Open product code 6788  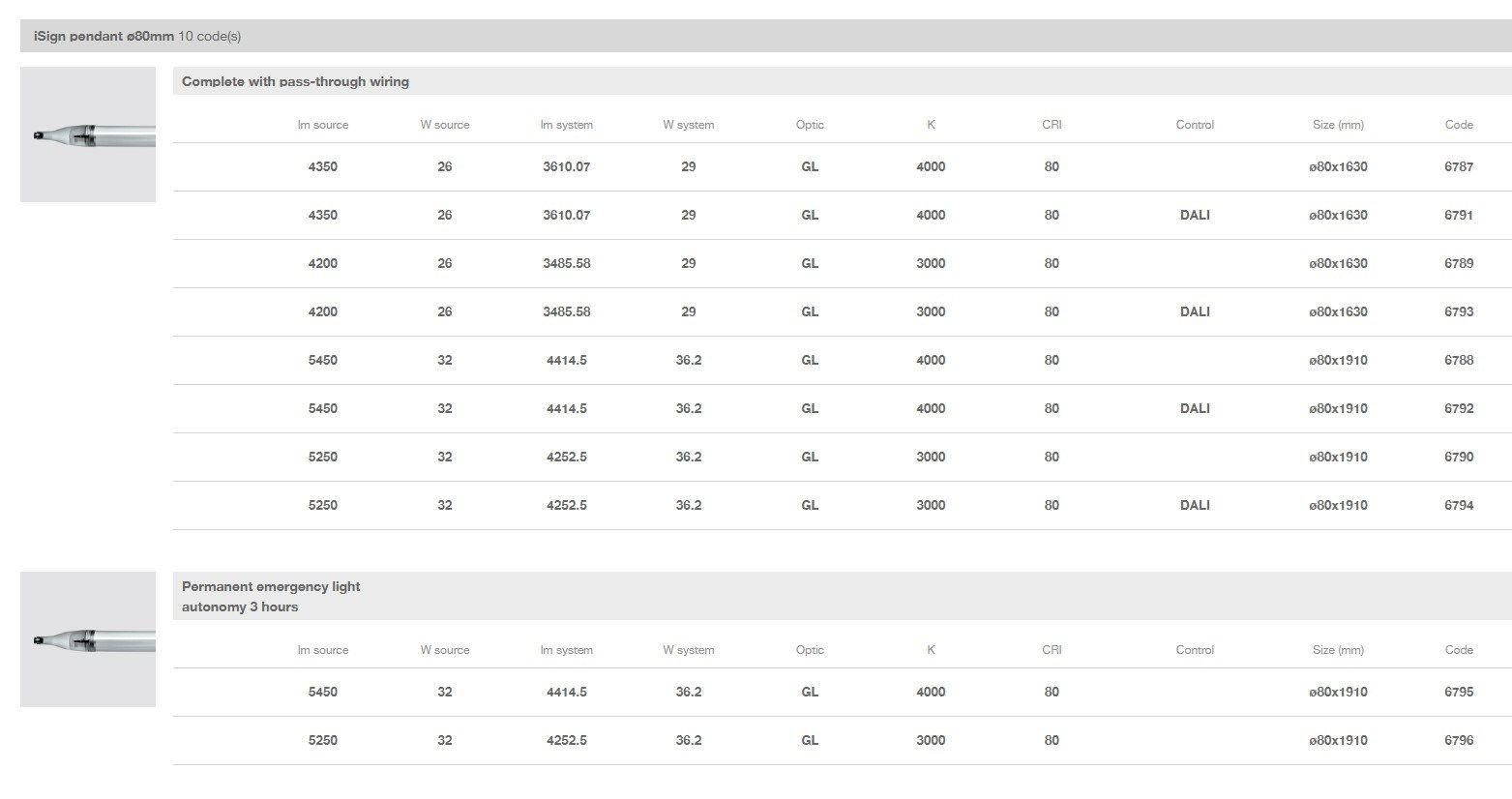coord(1458,360)
